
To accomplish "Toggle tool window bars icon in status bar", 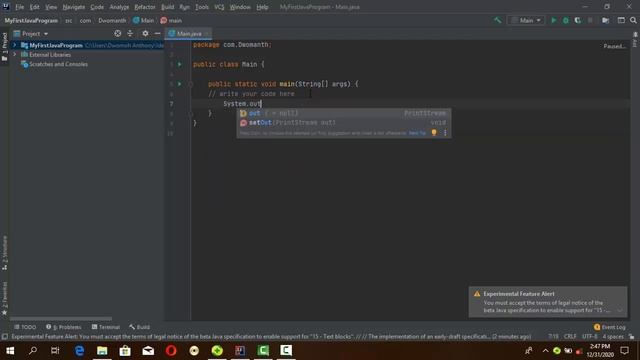I will [x=4, y=337].
